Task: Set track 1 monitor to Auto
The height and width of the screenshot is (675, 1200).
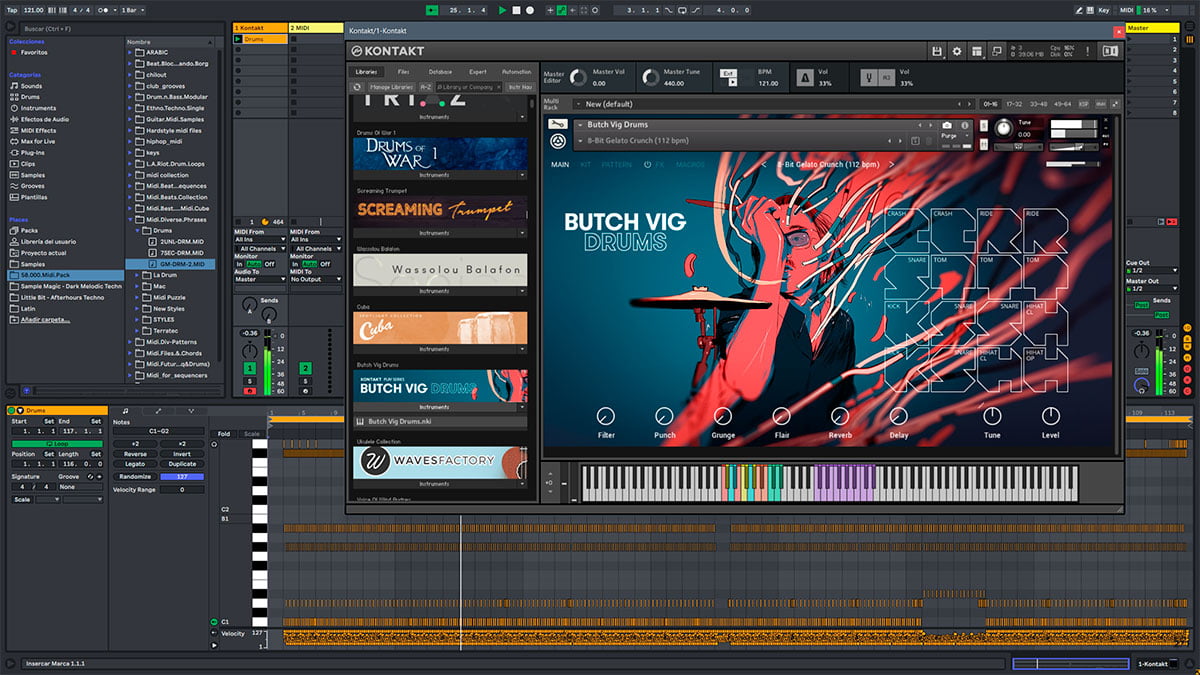Action: [254, 264]
